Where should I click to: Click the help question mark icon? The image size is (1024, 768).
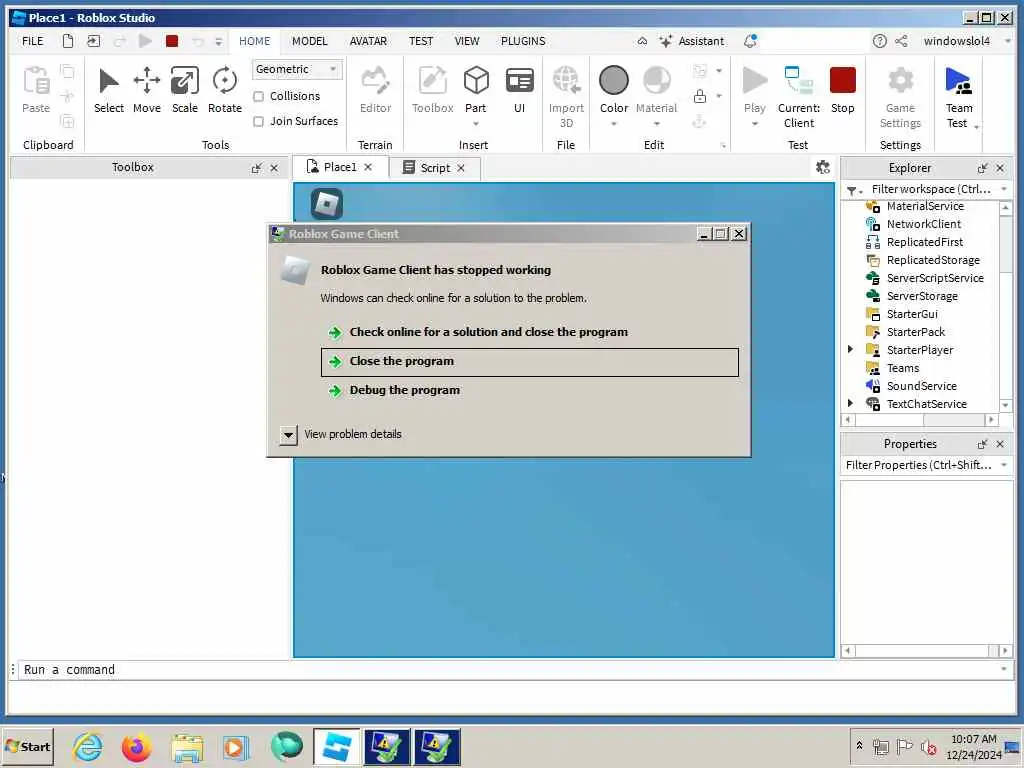tap(880, 41)
